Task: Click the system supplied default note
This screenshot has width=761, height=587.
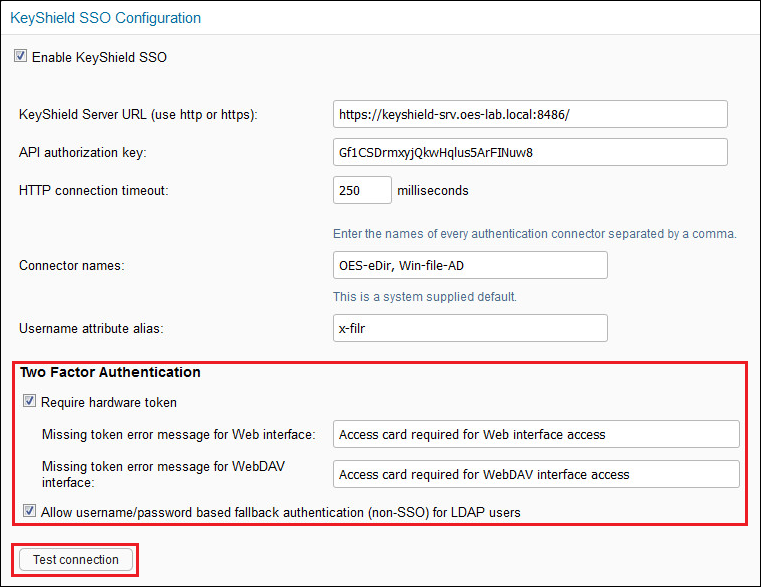Action: 424,297
